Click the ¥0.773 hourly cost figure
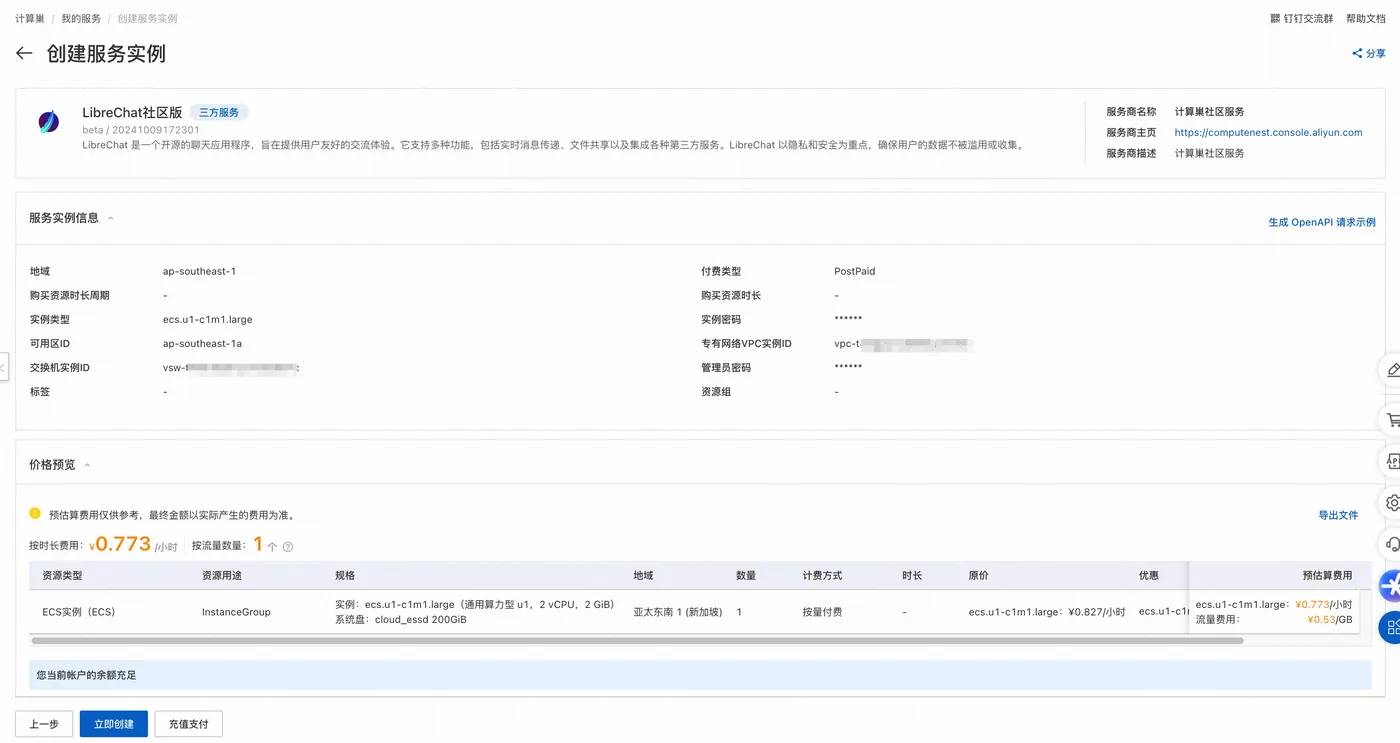The width and height of the screenshot is (1400, 743). 120,544
